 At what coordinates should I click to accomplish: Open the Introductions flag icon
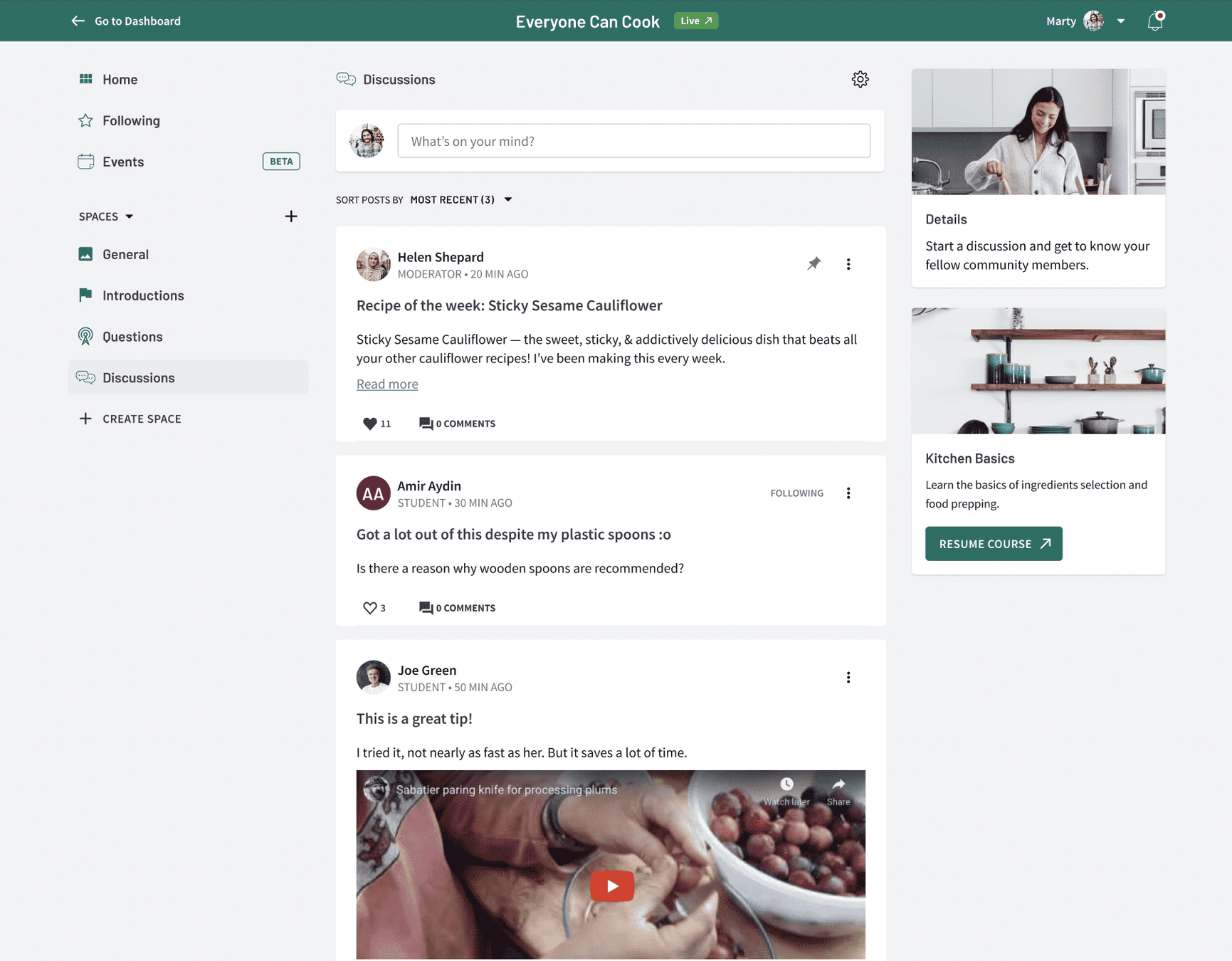pos(85,295)
